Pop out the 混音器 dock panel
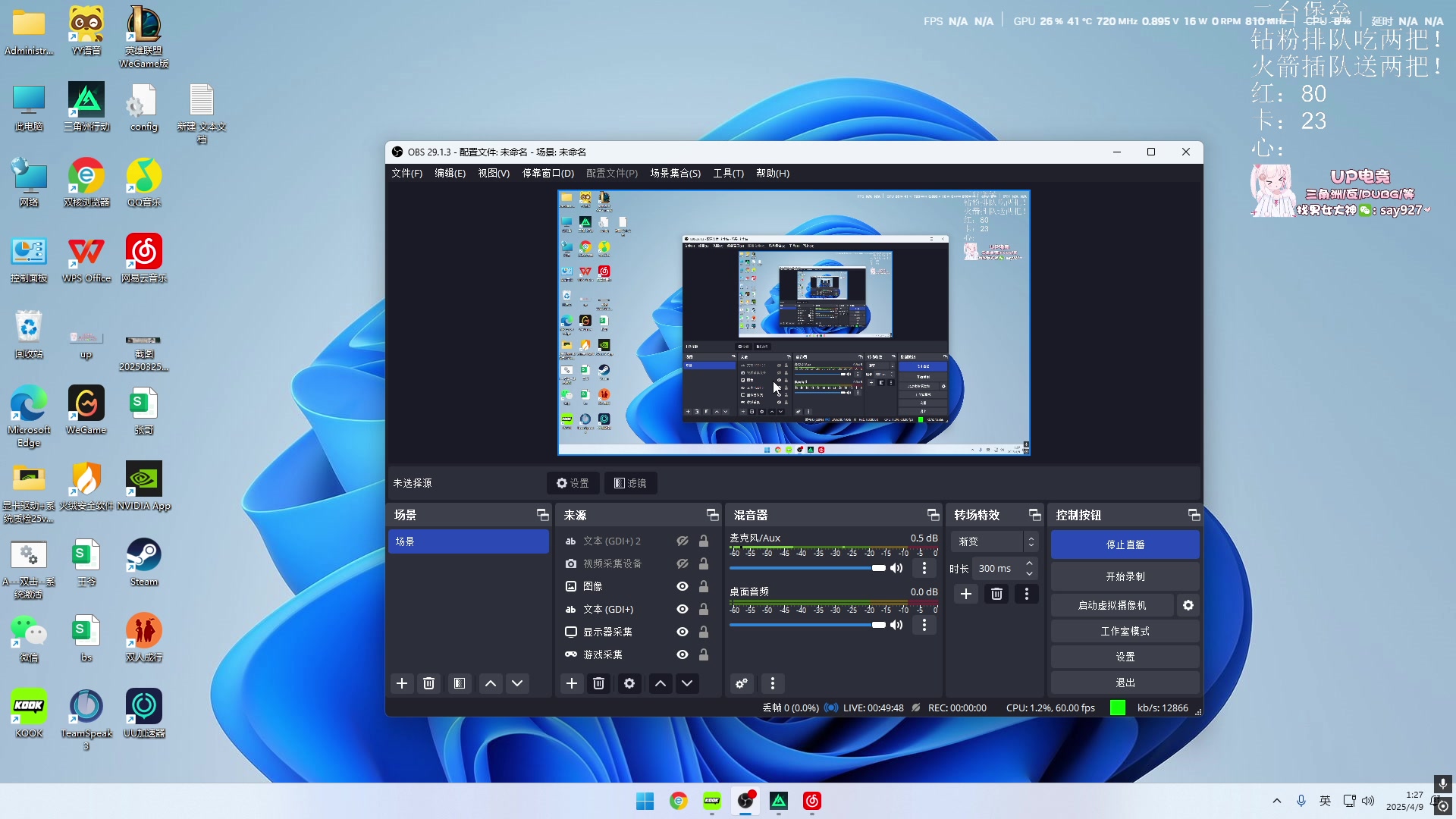 (934, 515)
